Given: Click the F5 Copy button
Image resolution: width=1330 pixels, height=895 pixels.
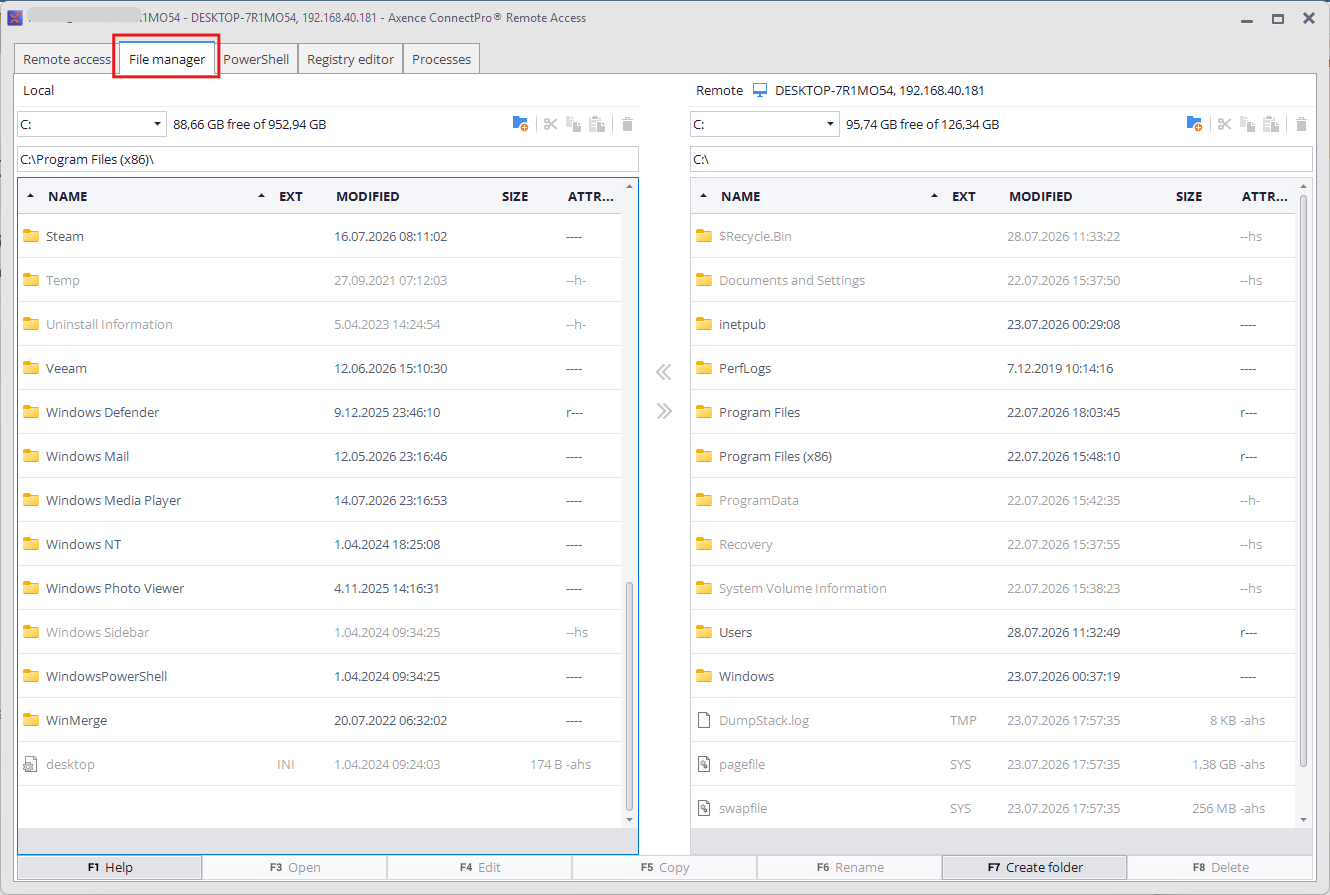Looking at the screenshot, I should (x=665, y=867).
